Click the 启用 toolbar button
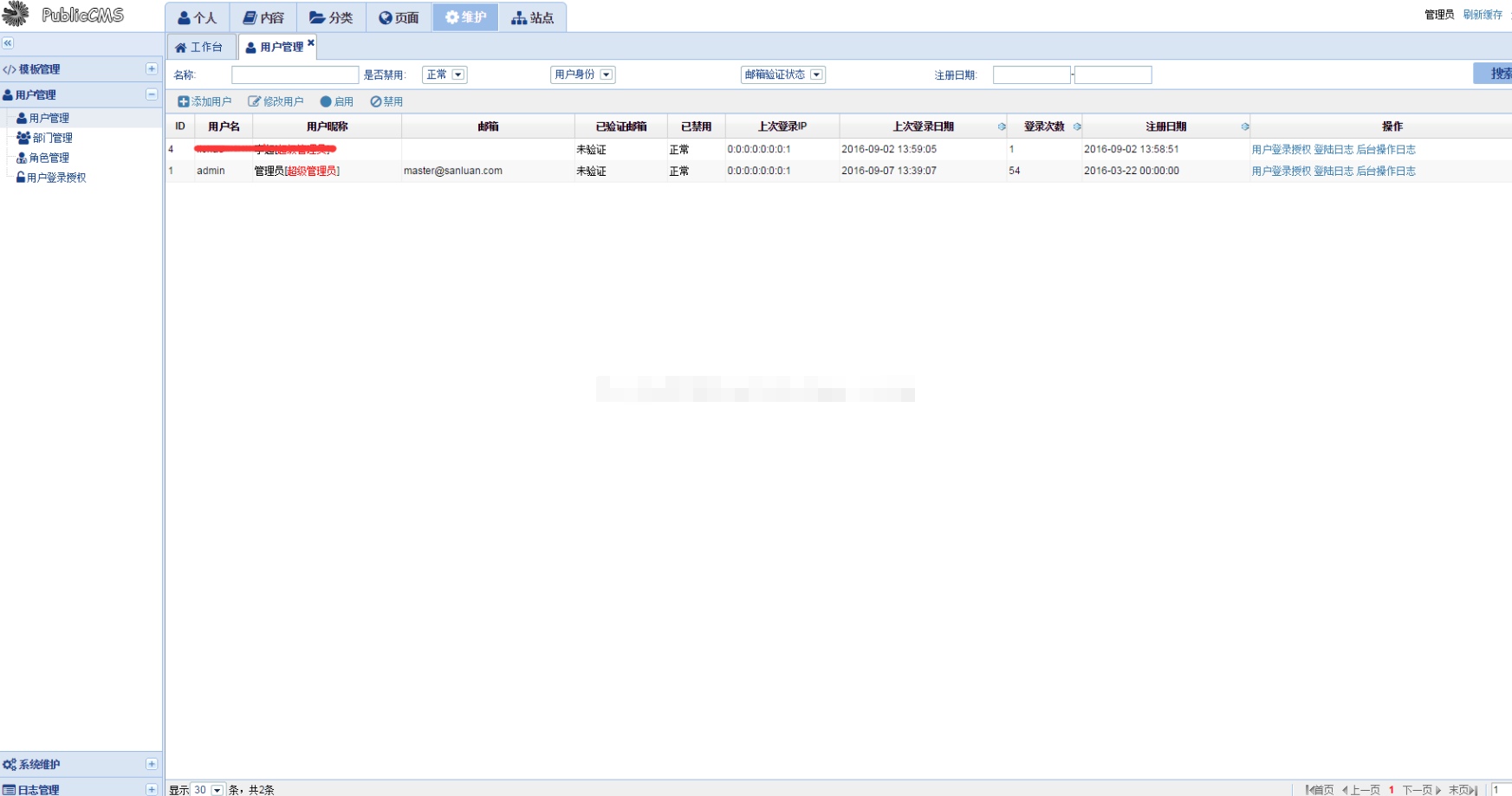This screenshot has height=796, width=1512. (337, 101)
